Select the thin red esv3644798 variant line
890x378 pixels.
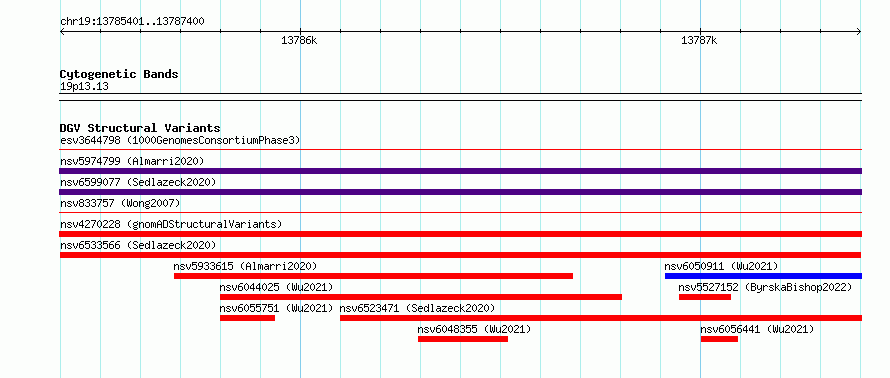pos(461,150)
